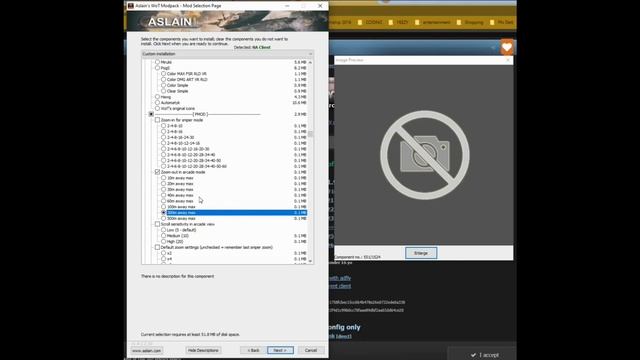Tick the 'Default zoom settings' checkbox
Screen dimensions: 640x360
157,247
